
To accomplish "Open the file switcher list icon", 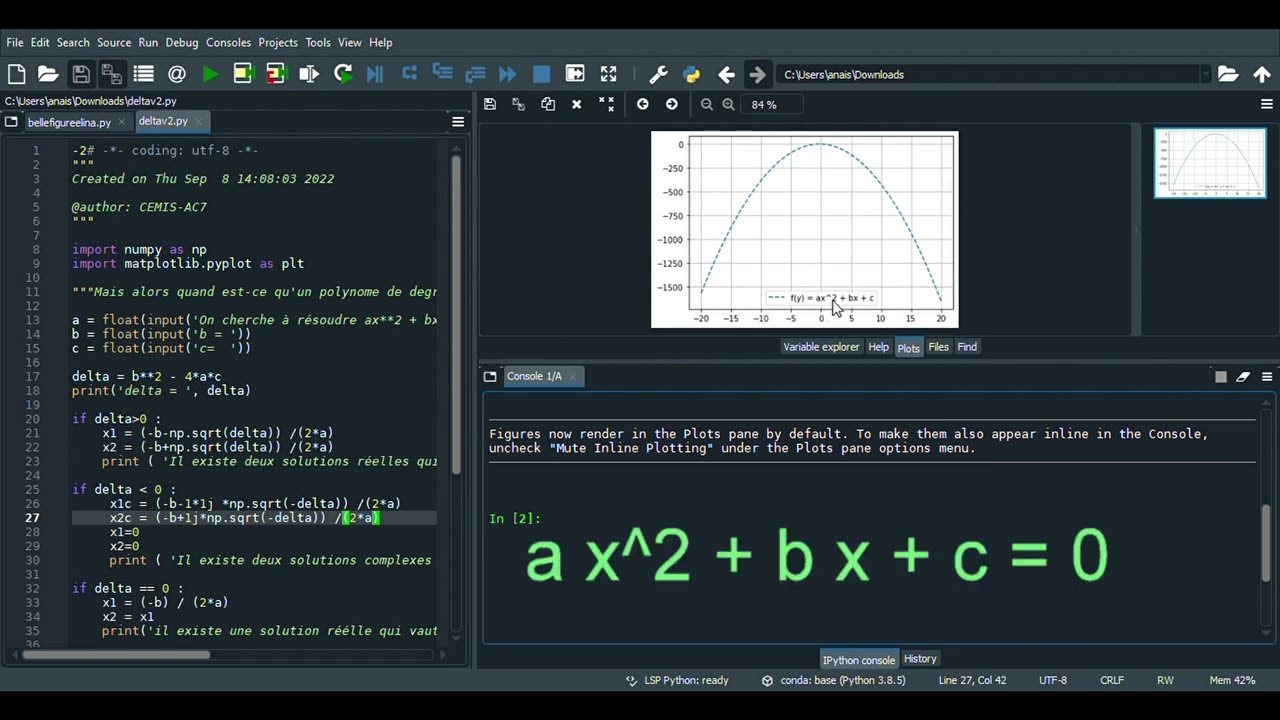I will click(144, 74).
